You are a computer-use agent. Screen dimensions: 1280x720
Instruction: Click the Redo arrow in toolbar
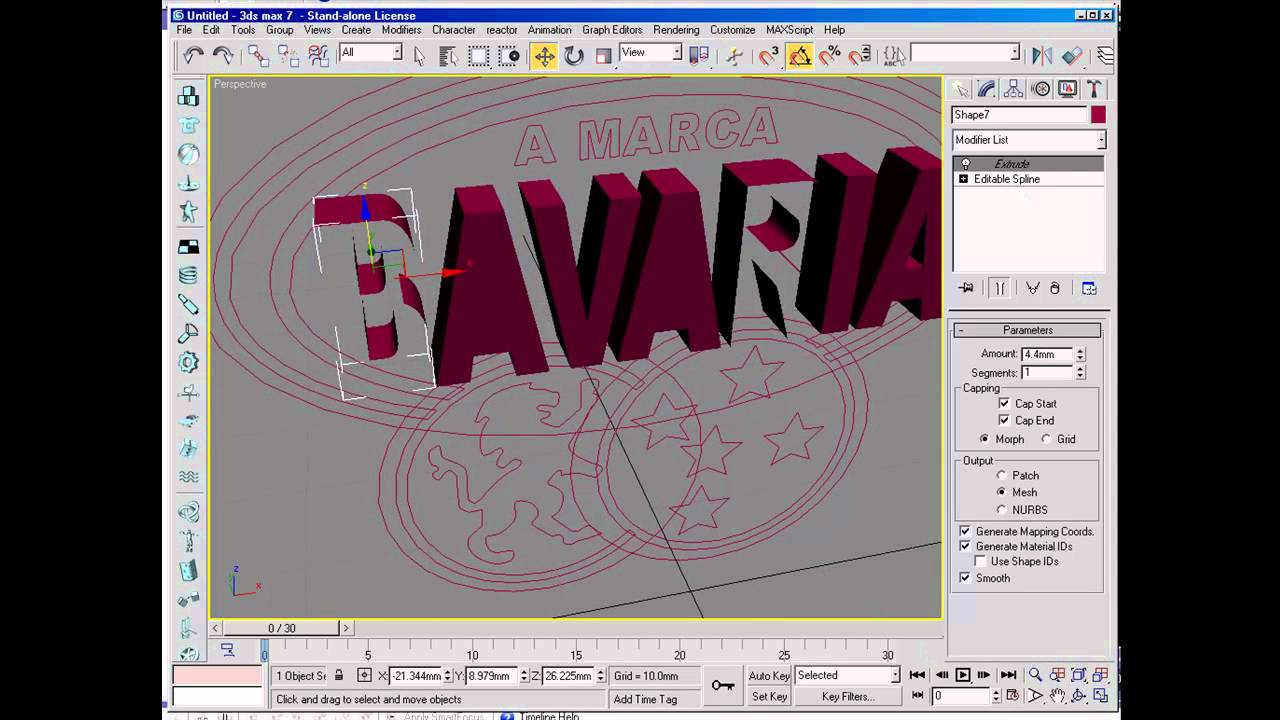(x=223, y=56)
